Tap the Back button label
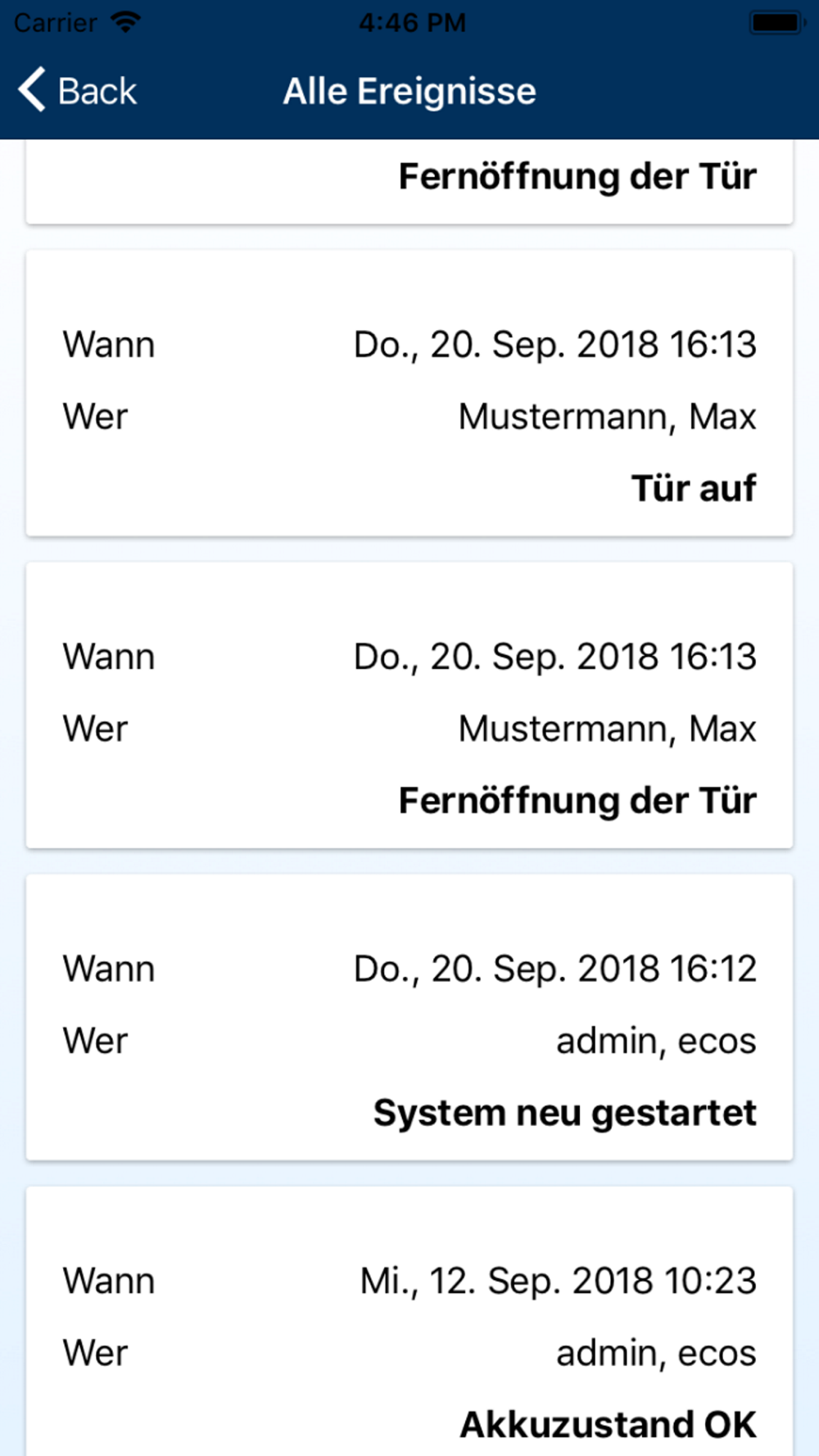819x1456 pixels. point(97,91)
